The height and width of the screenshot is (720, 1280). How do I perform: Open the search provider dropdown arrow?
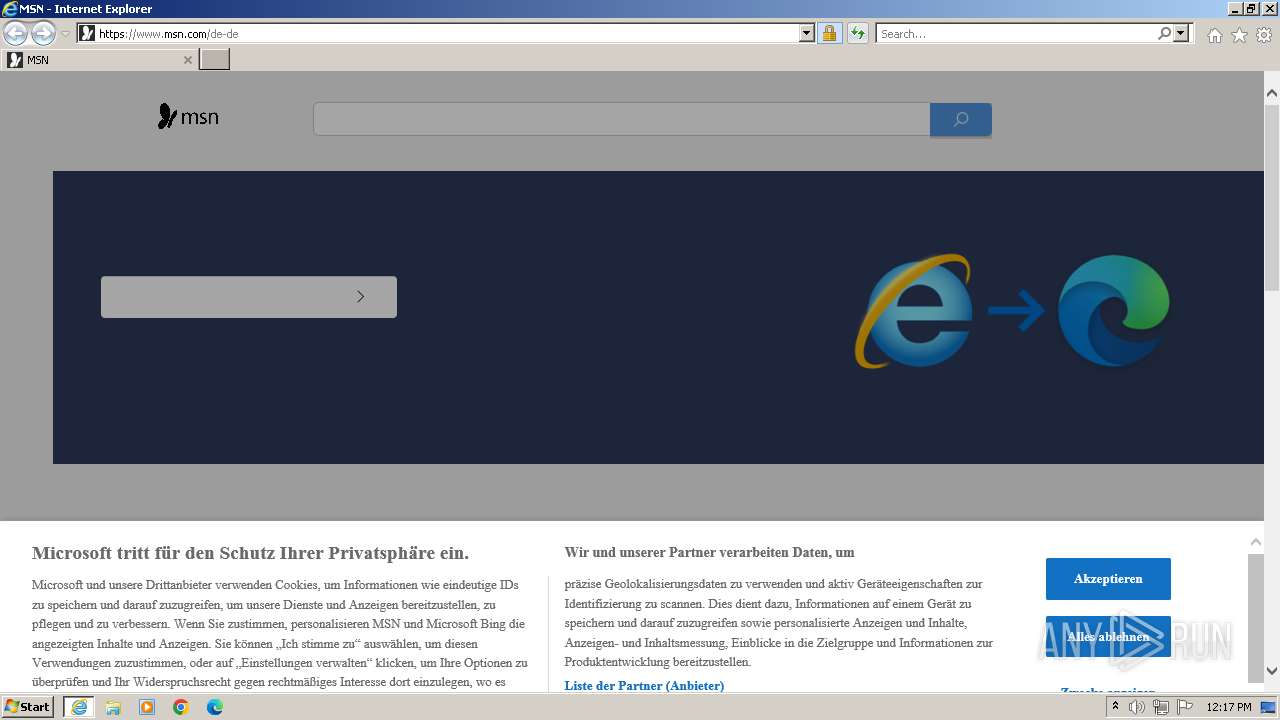[1181, 33]
